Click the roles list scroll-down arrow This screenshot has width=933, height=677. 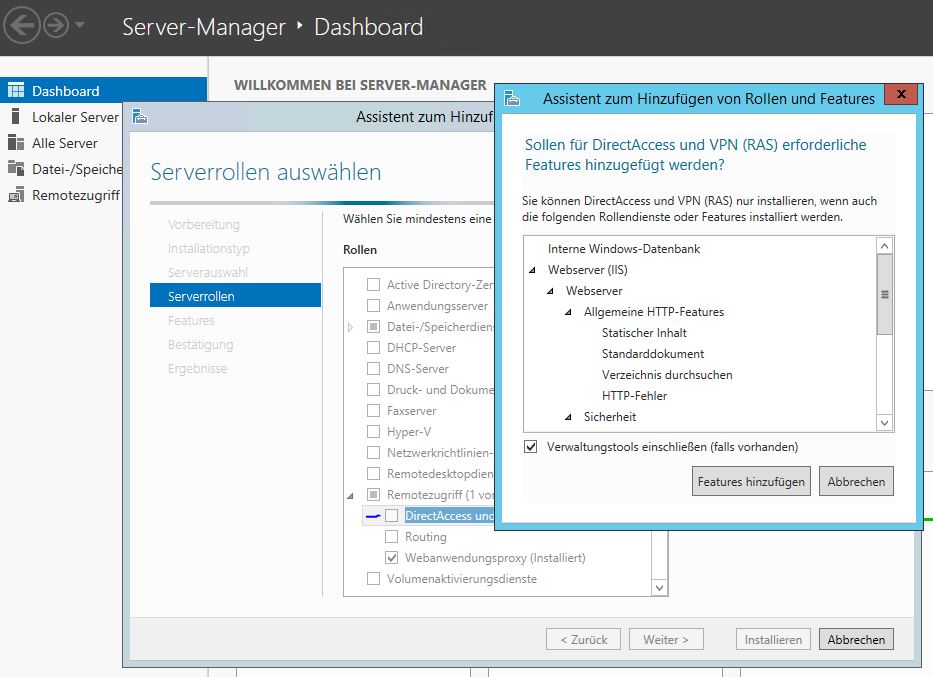tap(659, 588)
